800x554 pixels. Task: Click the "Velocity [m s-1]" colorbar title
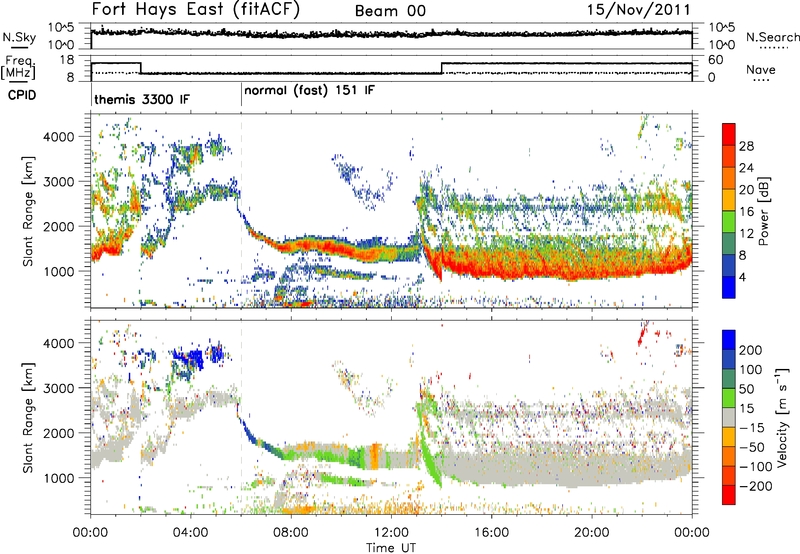[782, 416]
